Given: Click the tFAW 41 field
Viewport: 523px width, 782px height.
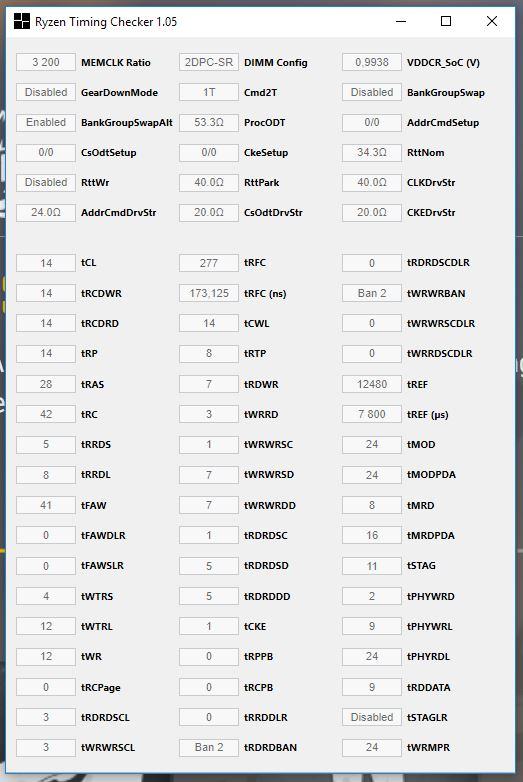Looking at the screenshot, I should click(x=46, y=505).
